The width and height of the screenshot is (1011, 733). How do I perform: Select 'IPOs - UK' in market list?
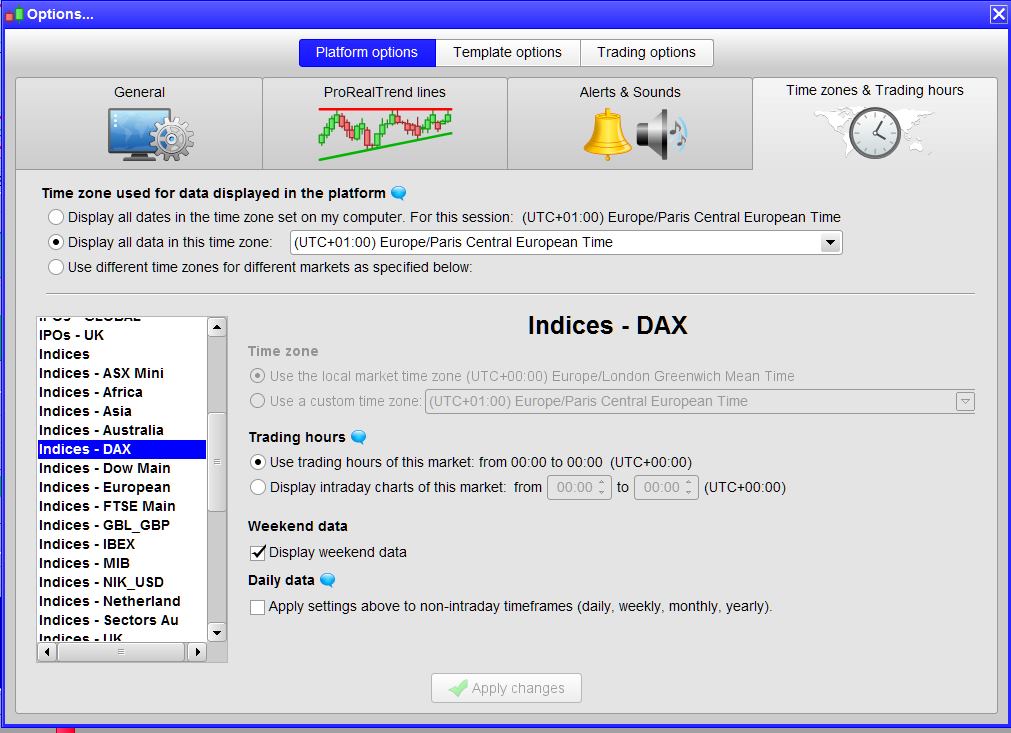[x=122, y=335]
